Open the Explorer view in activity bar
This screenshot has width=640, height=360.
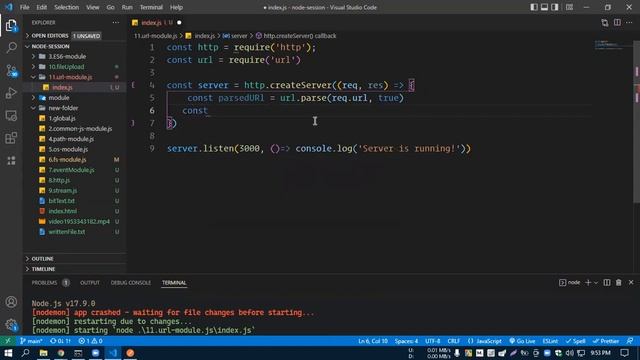[x=11, y=26]
